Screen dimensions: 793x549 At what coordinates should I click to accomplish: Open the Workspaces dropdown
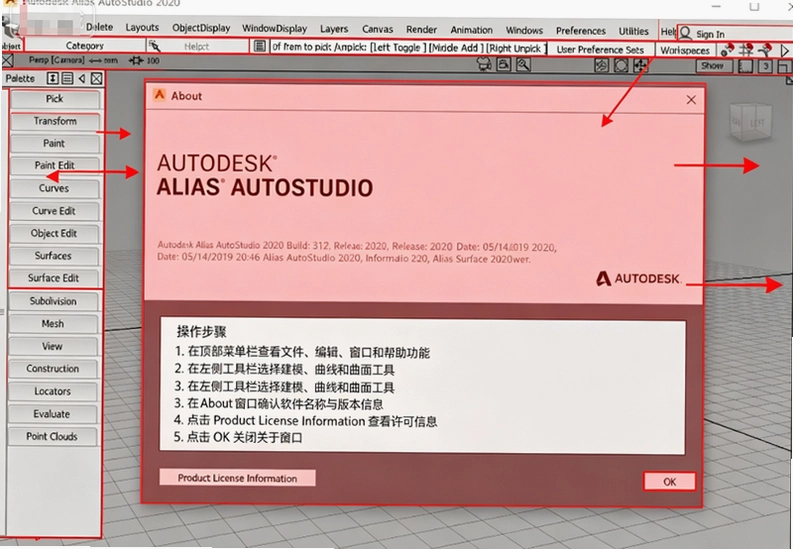click(685, 50)
